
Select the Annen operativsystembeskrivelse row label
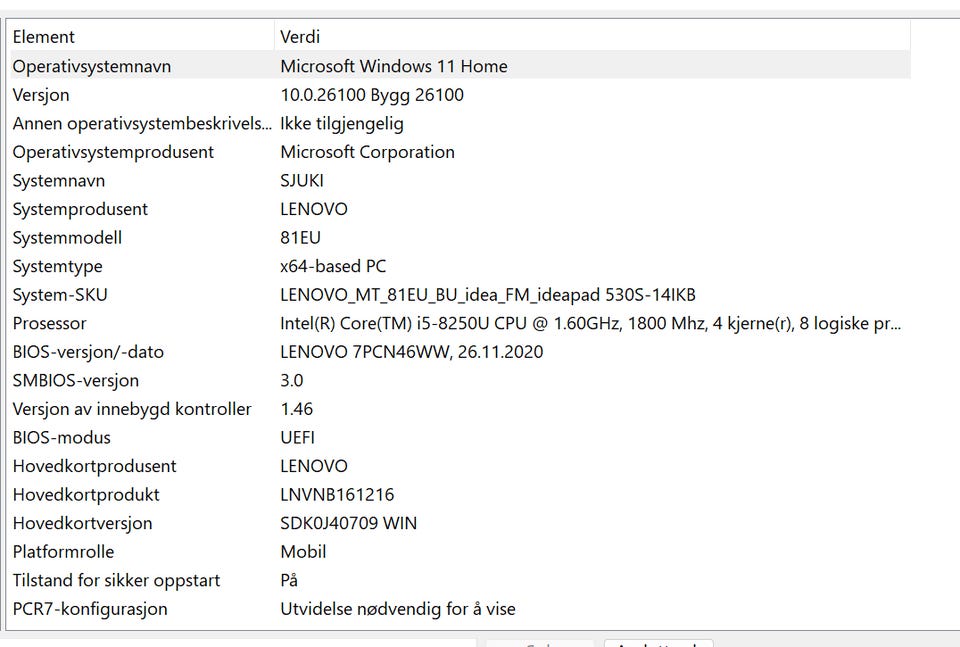pos(142,124)
